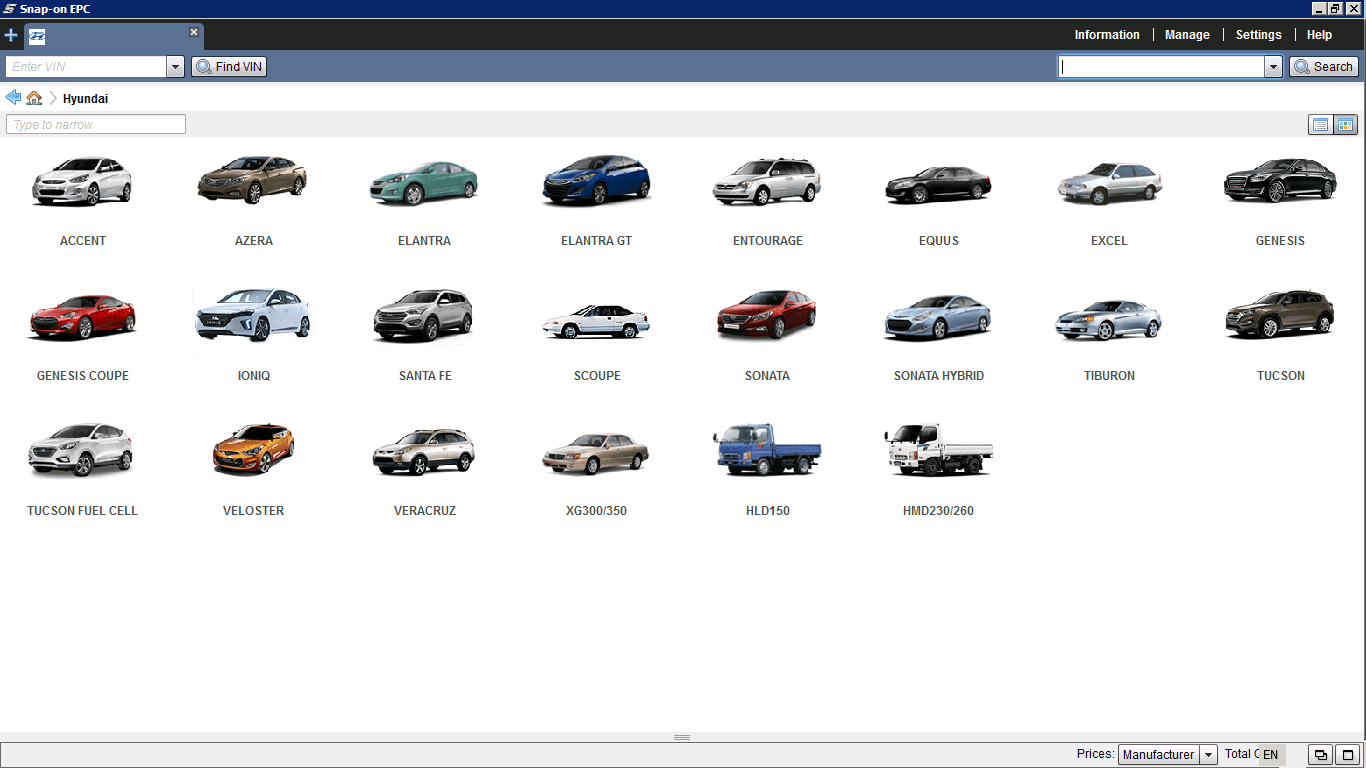Open the Prices Manufacturer dropdown

click(x=1167, y=755)
